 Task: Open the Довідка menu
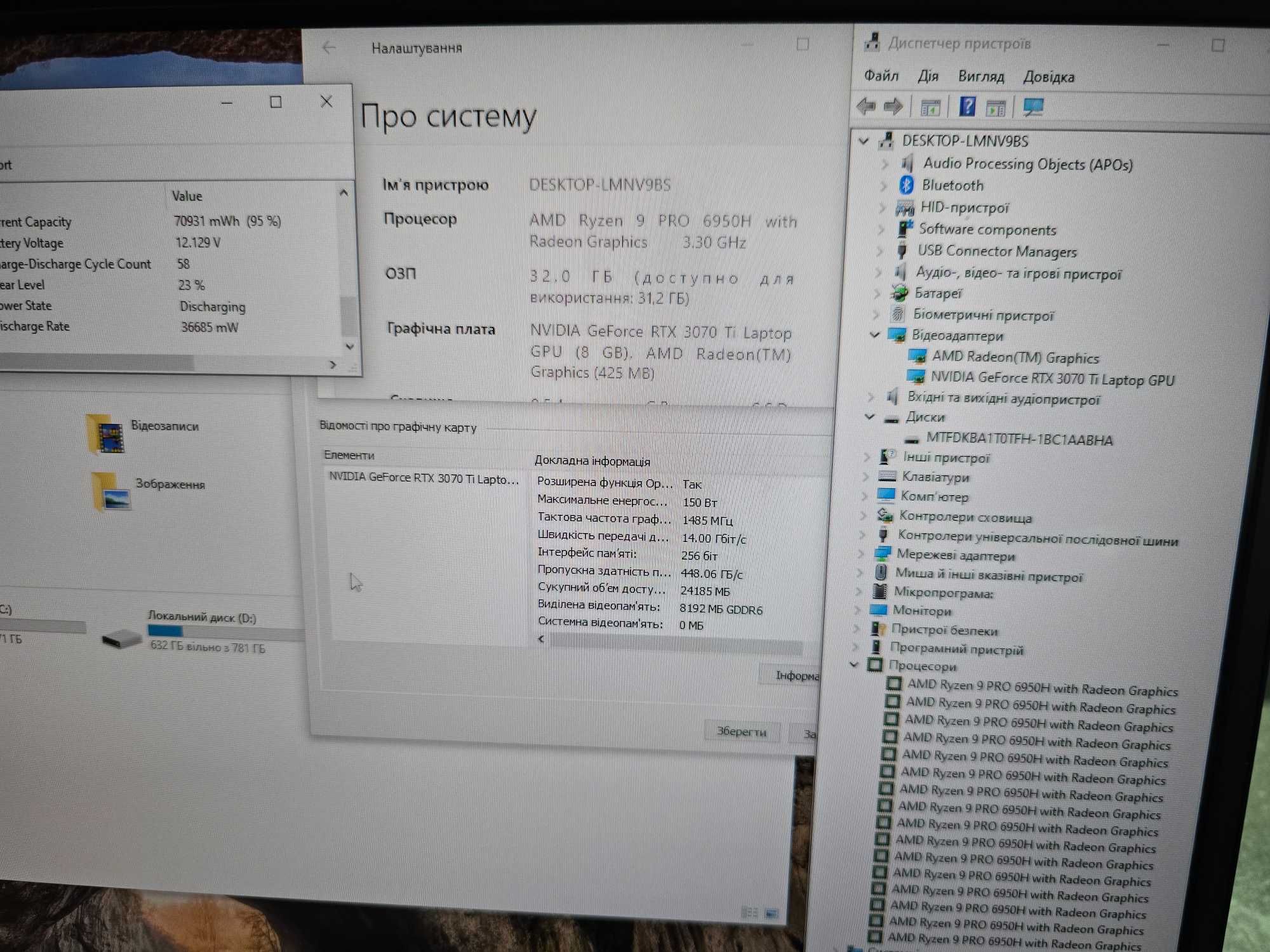[1048, 77]
